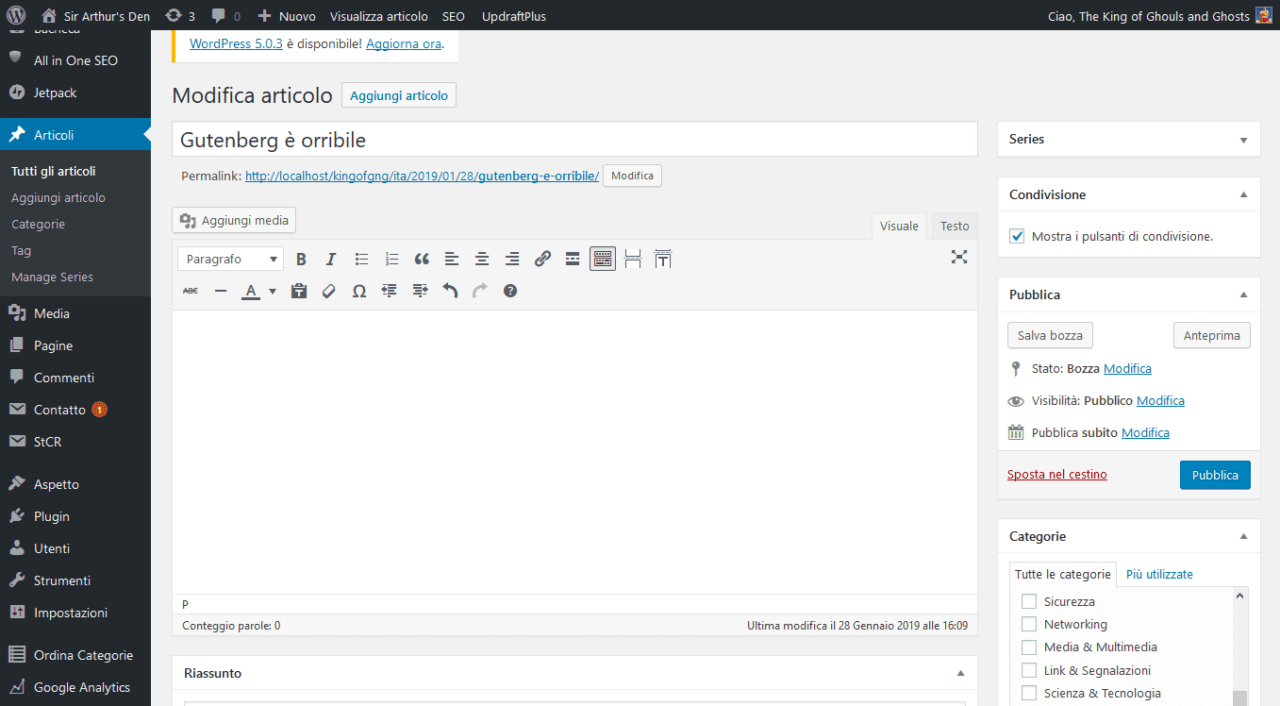Apply italic formatting to text
Image resolution: width=1280 pixels, height=706 pixels.
(x=331, y=259)
